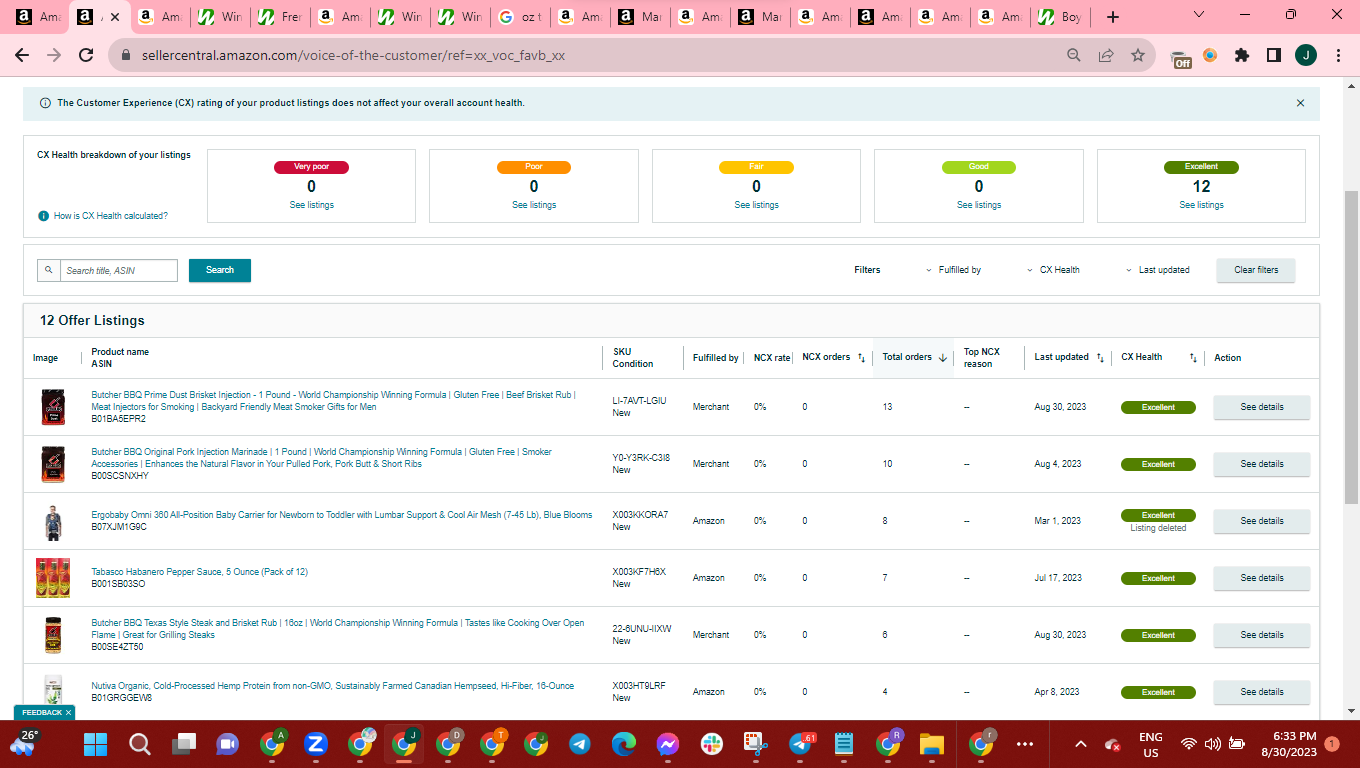1360x768 pixels.
Task: Open Zoom from the taskbar
Action: click(316, 744)
